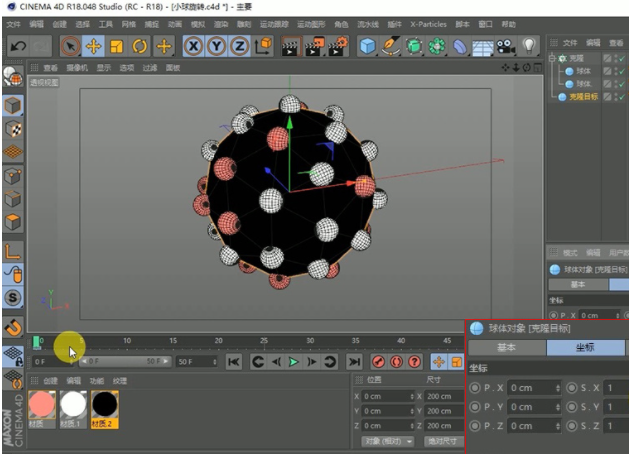629x454 pixels.
Task: Click the end frame 50 F stepper
Action: tap(215, 362)
